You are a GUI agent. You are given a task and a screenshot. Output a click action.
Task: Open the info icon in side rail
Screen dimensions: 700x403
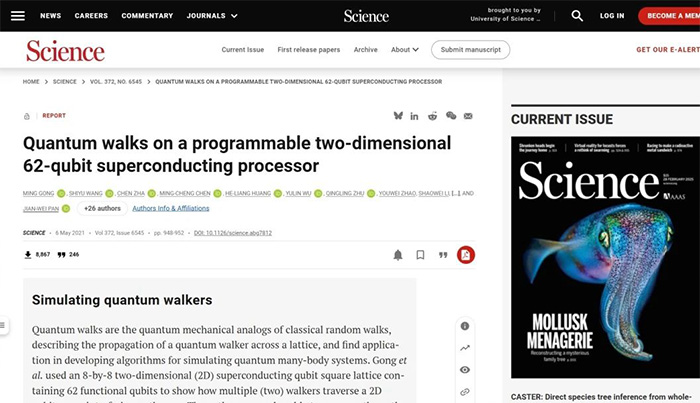pyautogui.click(x=465, y=326)
